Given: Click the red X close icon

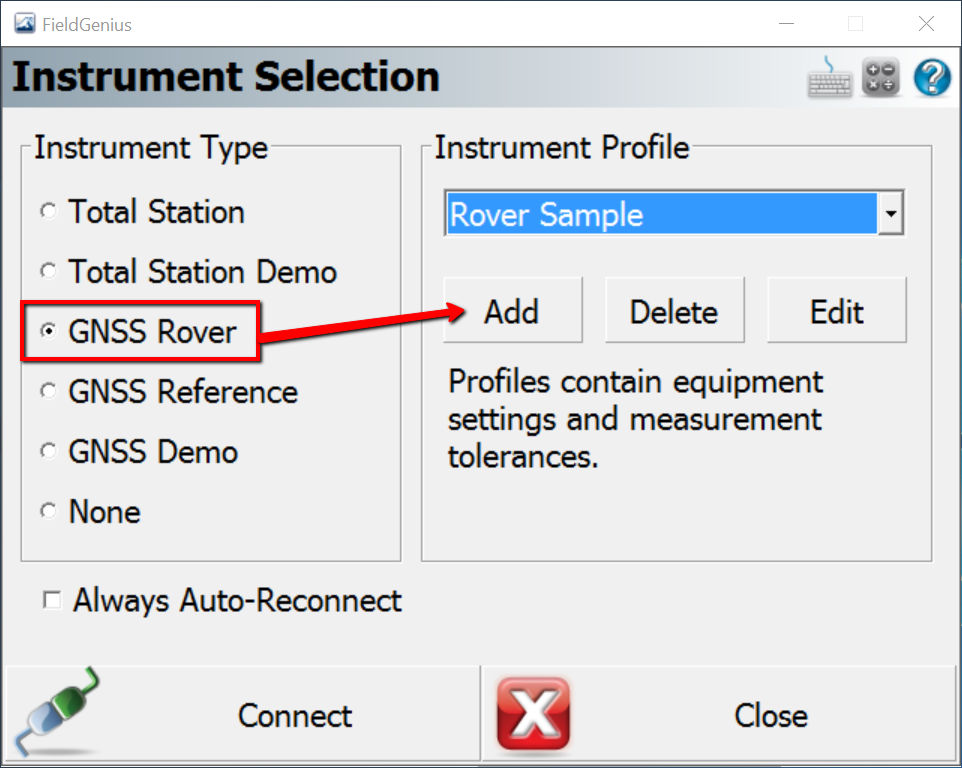Looking at the screenshot, I should (533, 714).
